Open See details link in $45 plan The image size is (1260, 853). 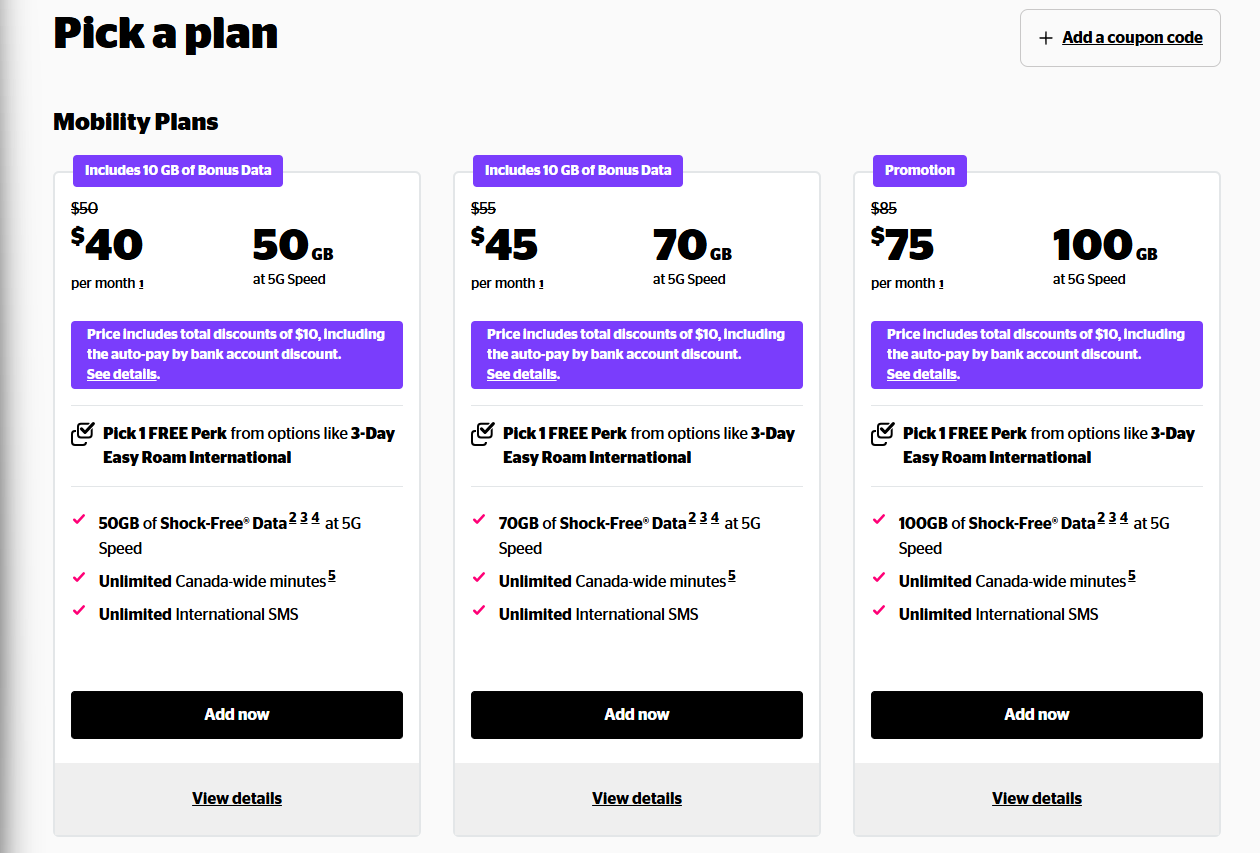[x=522, y=374]
